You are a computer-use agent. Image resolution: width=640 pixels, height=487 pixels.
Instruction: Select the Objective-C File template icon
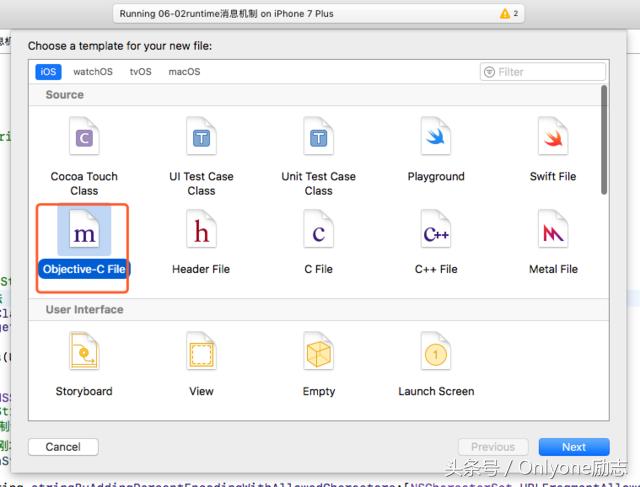pyautogui.click(x=84, y=229)
